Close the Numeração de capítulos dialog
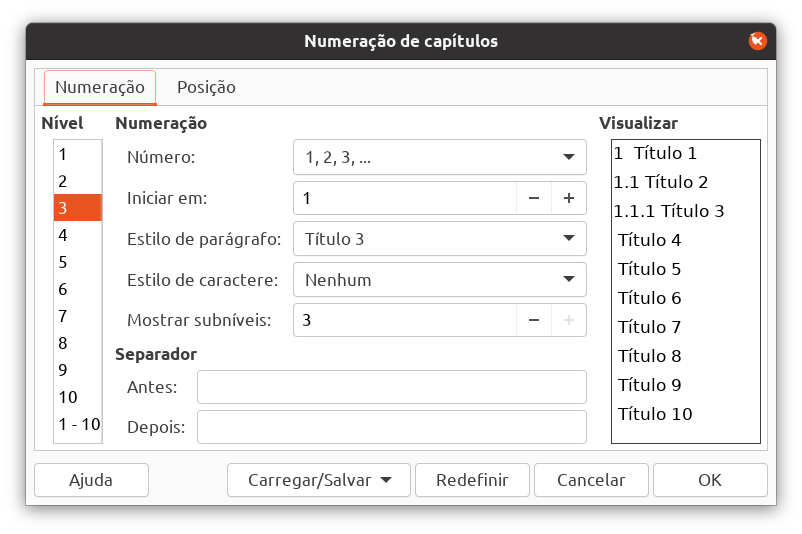Image resolution: width=802 pixels, height=534 pixels. point(757,41)
